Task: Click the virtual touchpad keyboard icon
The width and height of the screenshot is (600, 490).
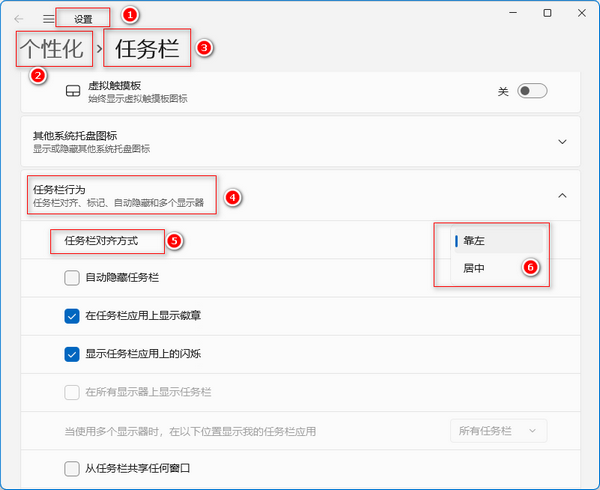Action: (x=72, y=92)
